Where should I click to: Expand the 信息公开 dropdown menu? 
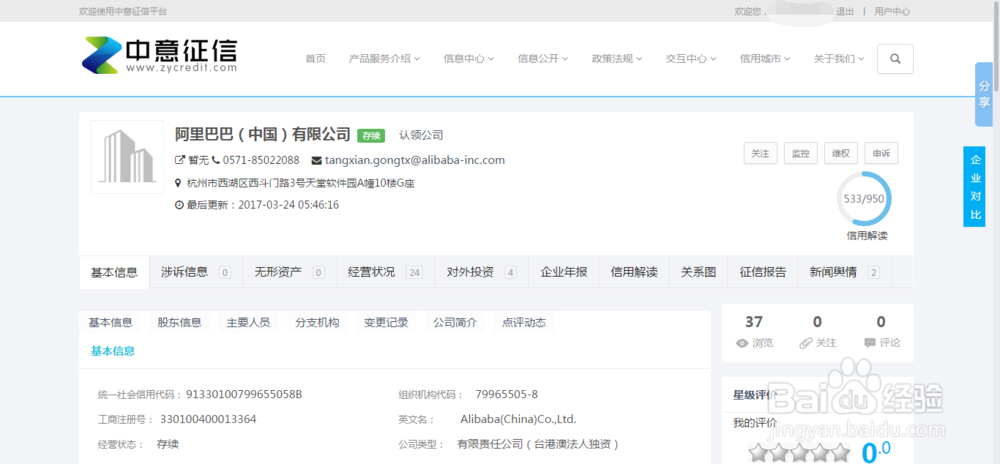pyautogui.click(x=543, y=59)
